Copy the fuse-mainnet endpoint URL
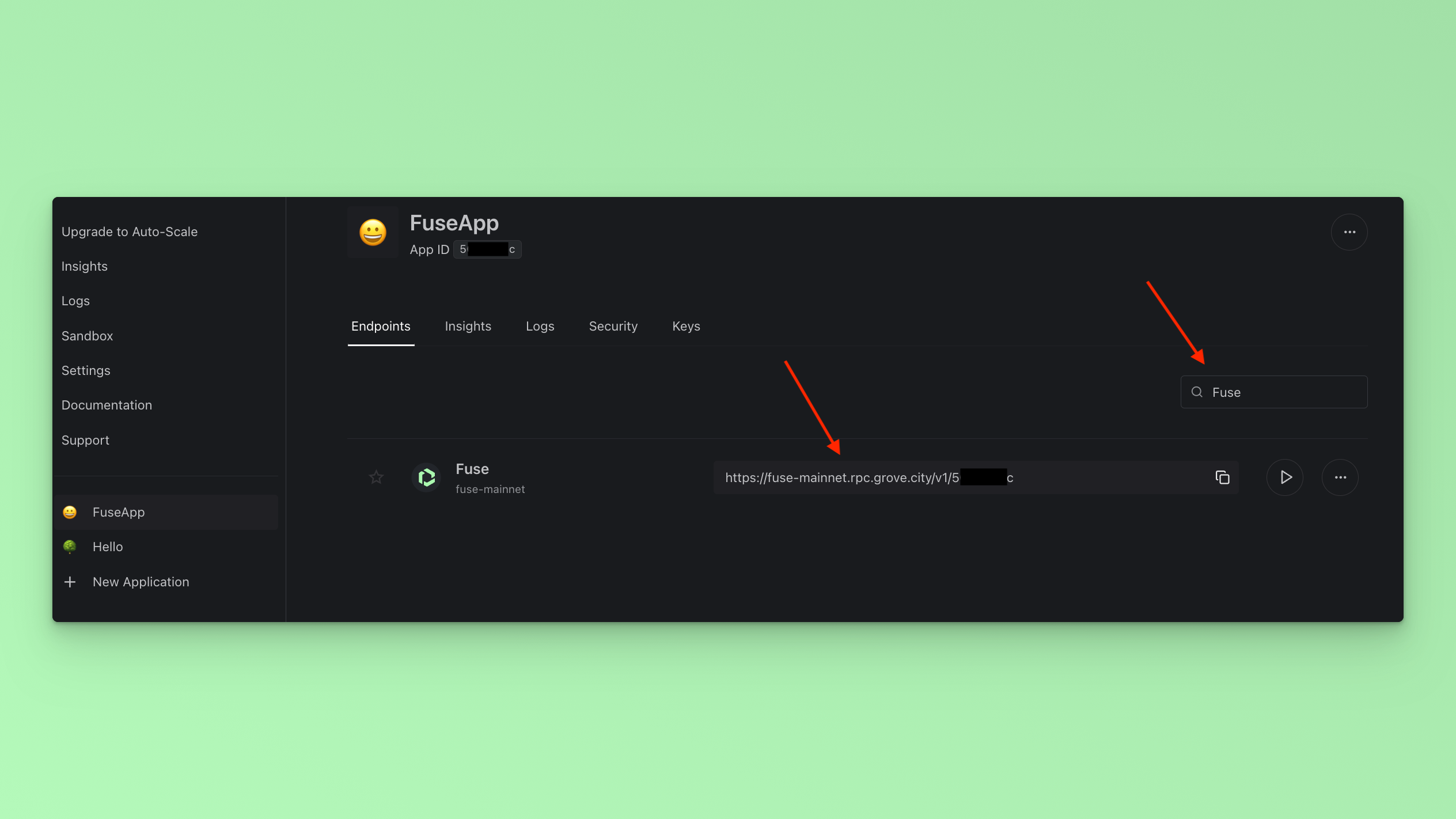The width and height of the screenshot is (1456, 819). point(1222,477)
